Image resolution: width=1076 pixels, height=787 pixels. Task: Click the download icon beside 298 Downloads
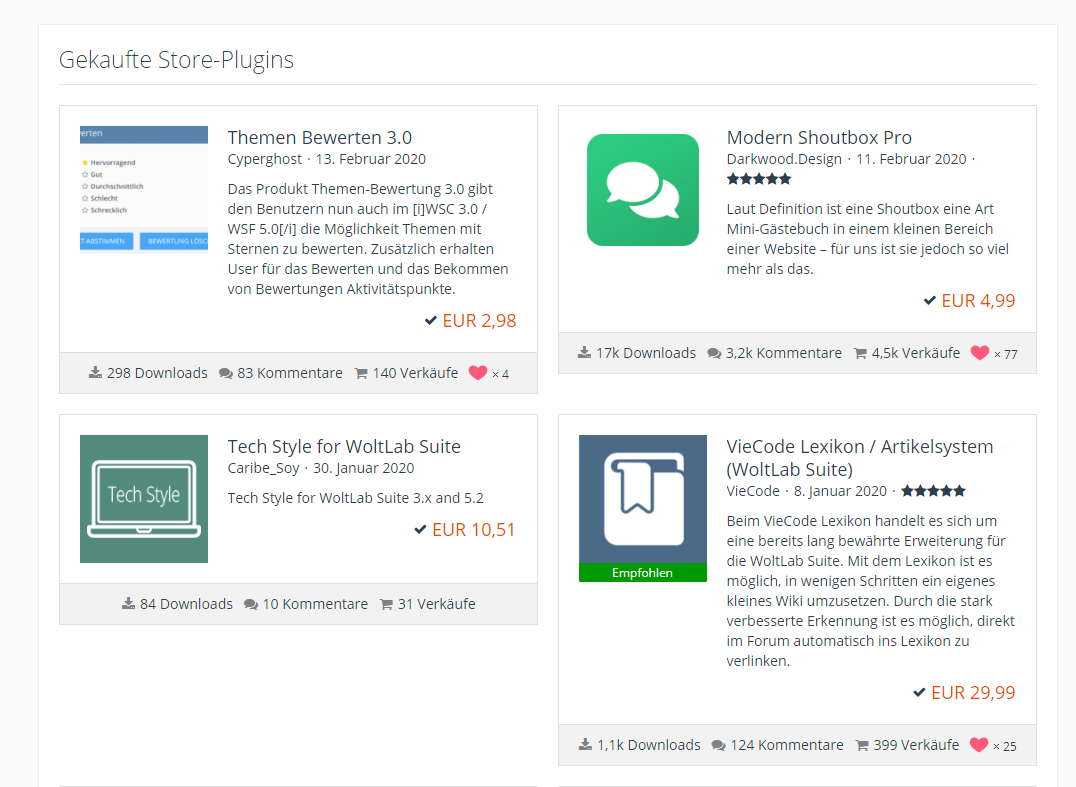(x=95, y=373)
